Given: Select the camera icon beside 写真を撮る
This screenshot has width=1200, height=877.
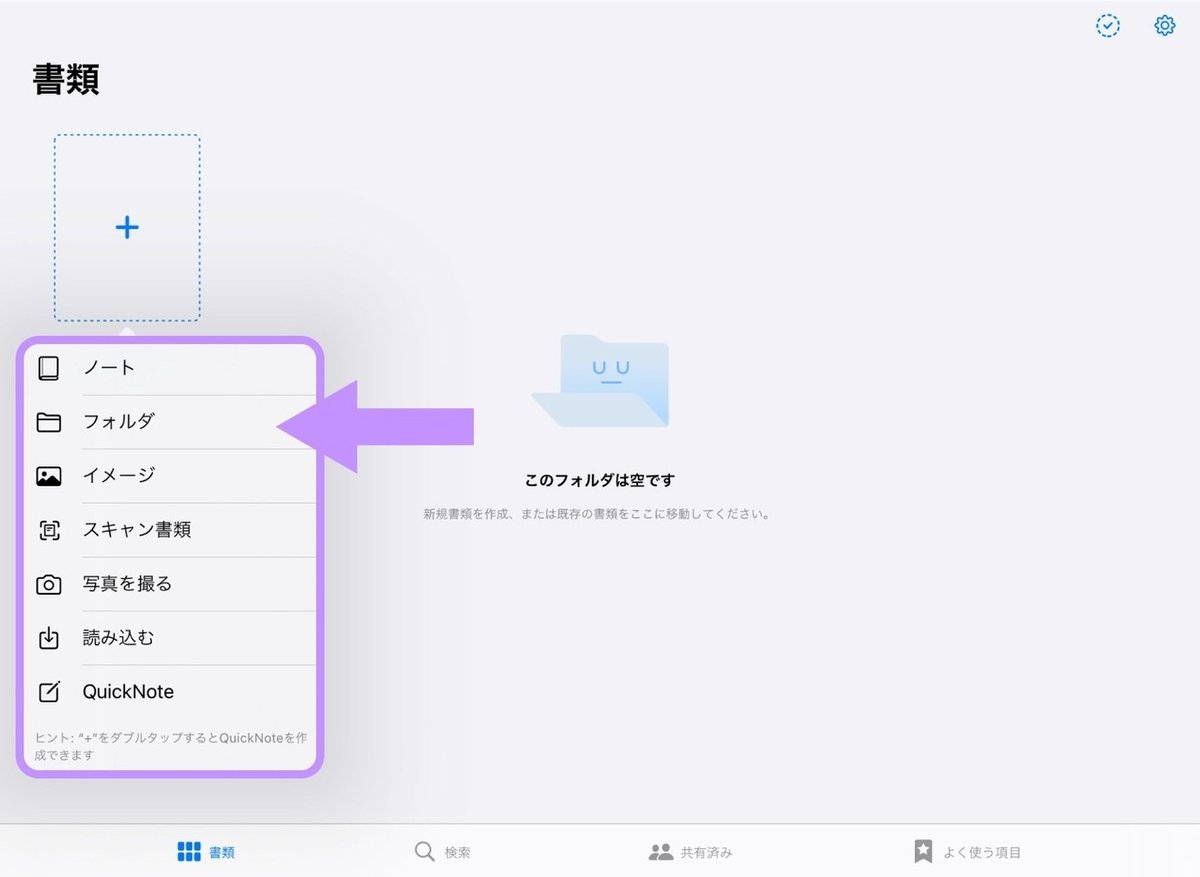Looking at the screenshot, I should pyautogui.click(x=48, y=583).
